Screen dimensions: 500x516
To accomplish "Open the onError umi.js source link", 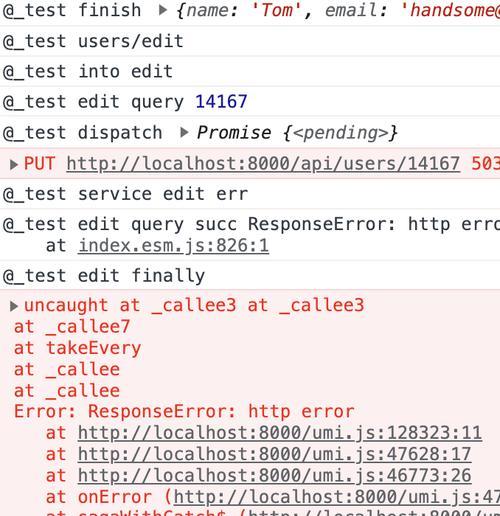I will [x=337, y=497].
